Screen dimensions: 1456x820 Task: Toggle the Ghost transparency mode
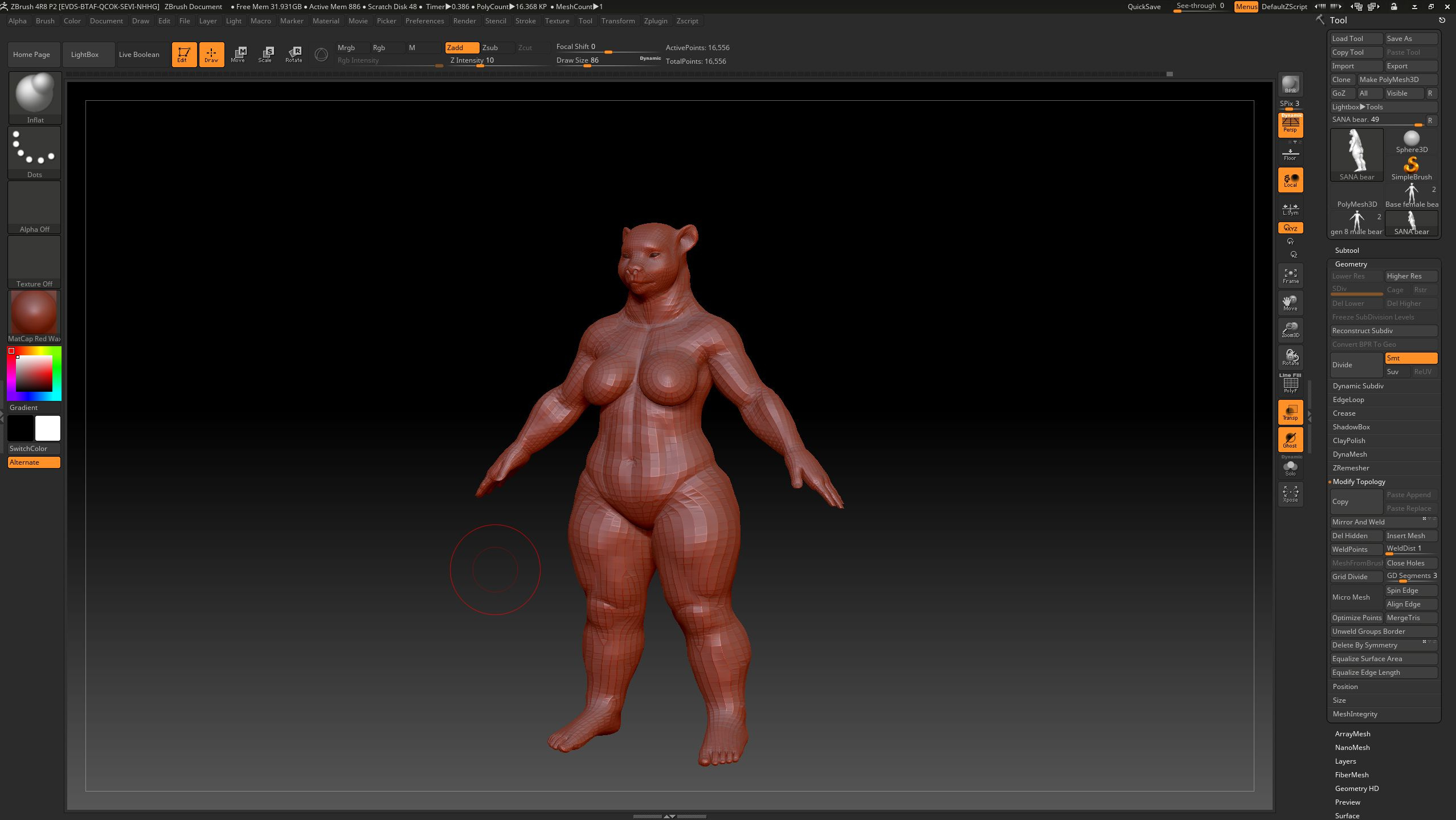pos(1290,440)
